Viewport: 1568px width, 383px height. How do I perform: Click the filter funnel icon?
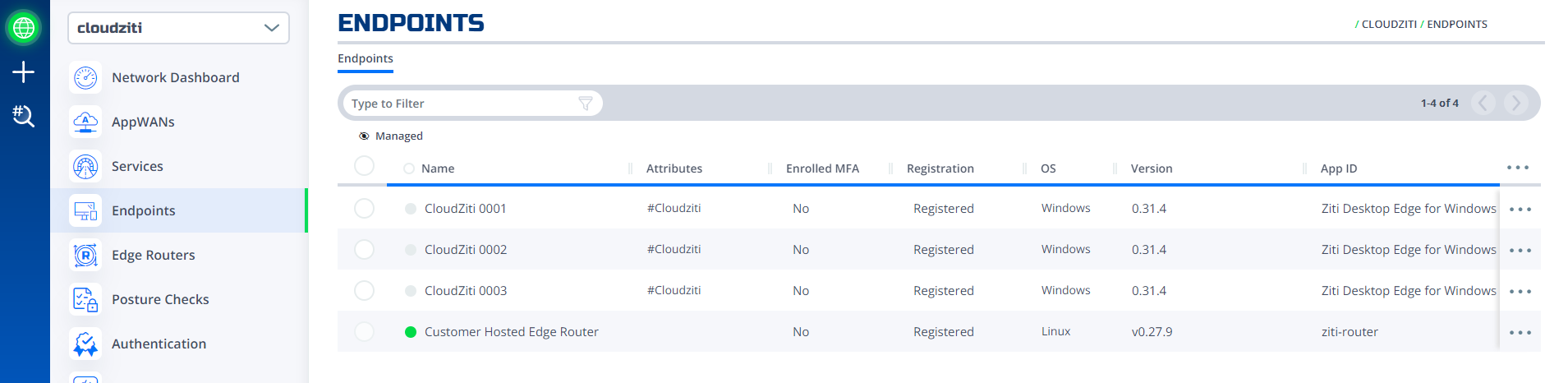586,104
